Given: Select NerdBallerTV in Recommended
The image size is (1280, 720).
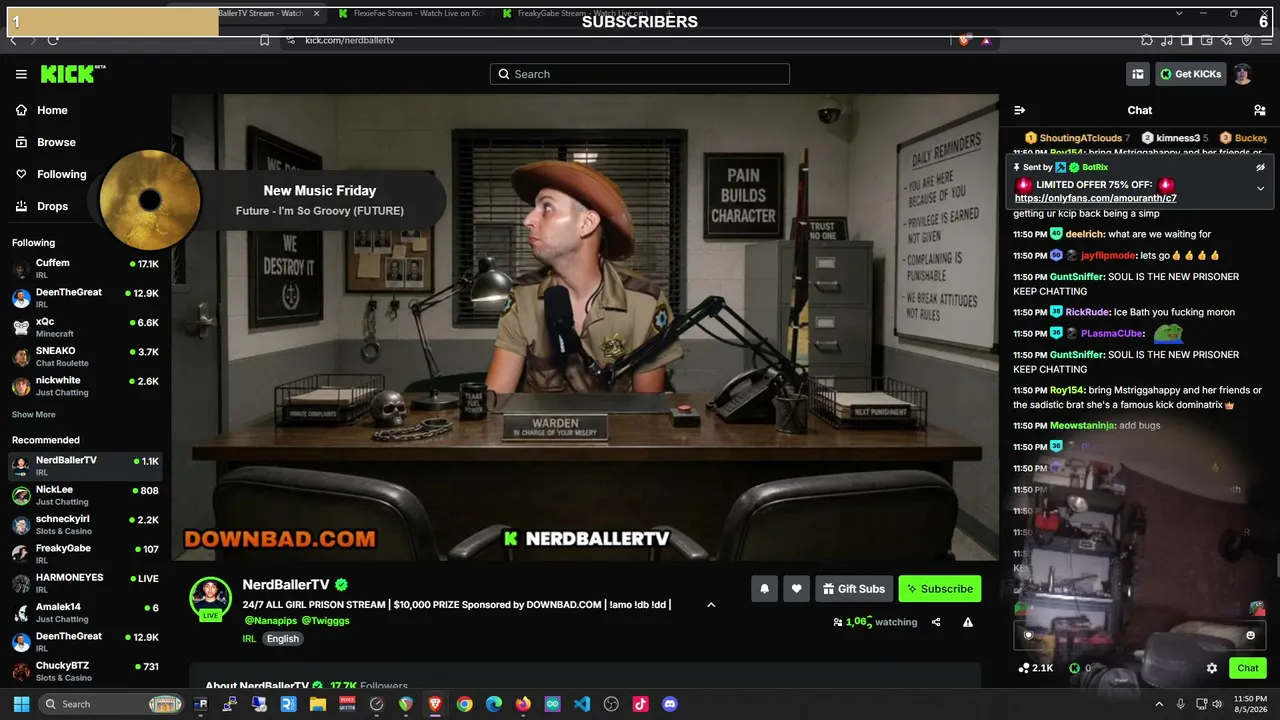Looking at the screenshot, I should [86, 466].
